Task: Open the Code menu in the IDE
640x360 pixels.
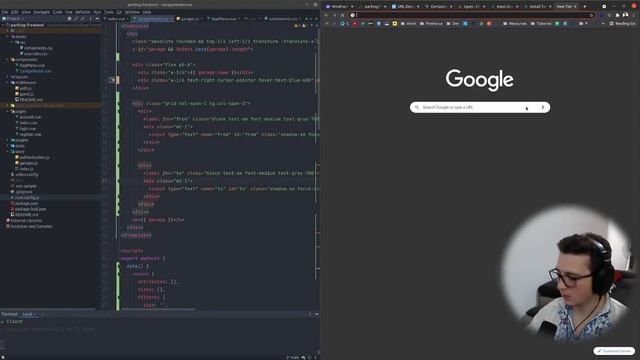Action: (x=58, y=12)
